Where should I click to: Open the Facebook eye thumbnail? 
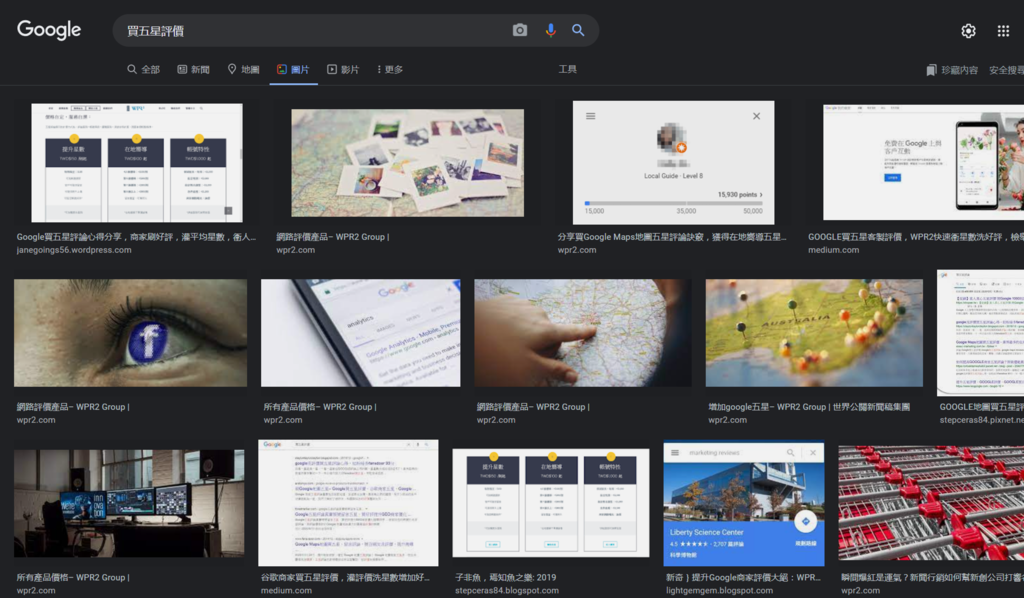pos(131,333)
